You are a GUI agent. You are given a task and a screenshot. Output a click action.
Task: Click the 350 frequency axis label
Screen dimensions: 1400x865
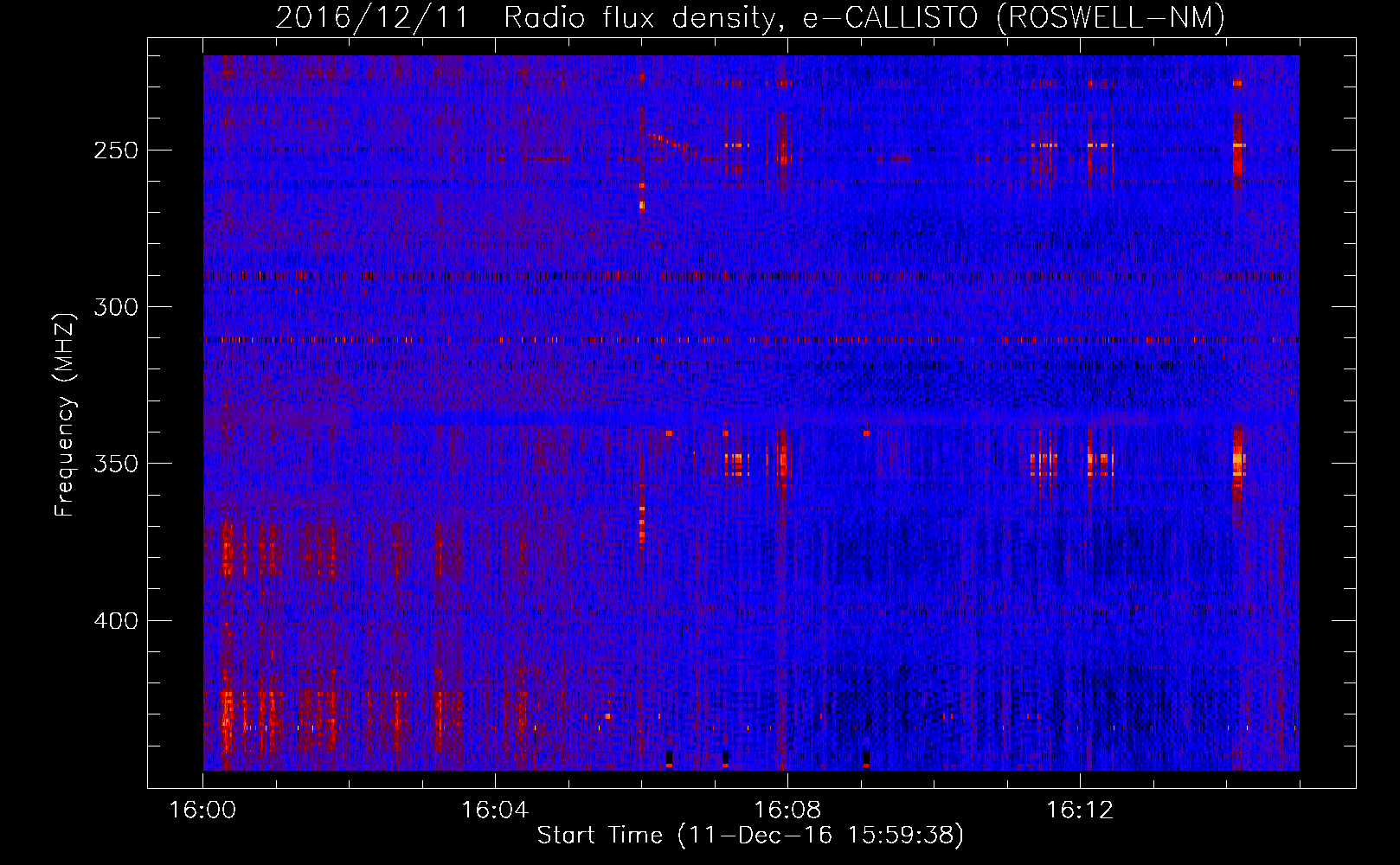pyautogui.click(x=116, y=464)
